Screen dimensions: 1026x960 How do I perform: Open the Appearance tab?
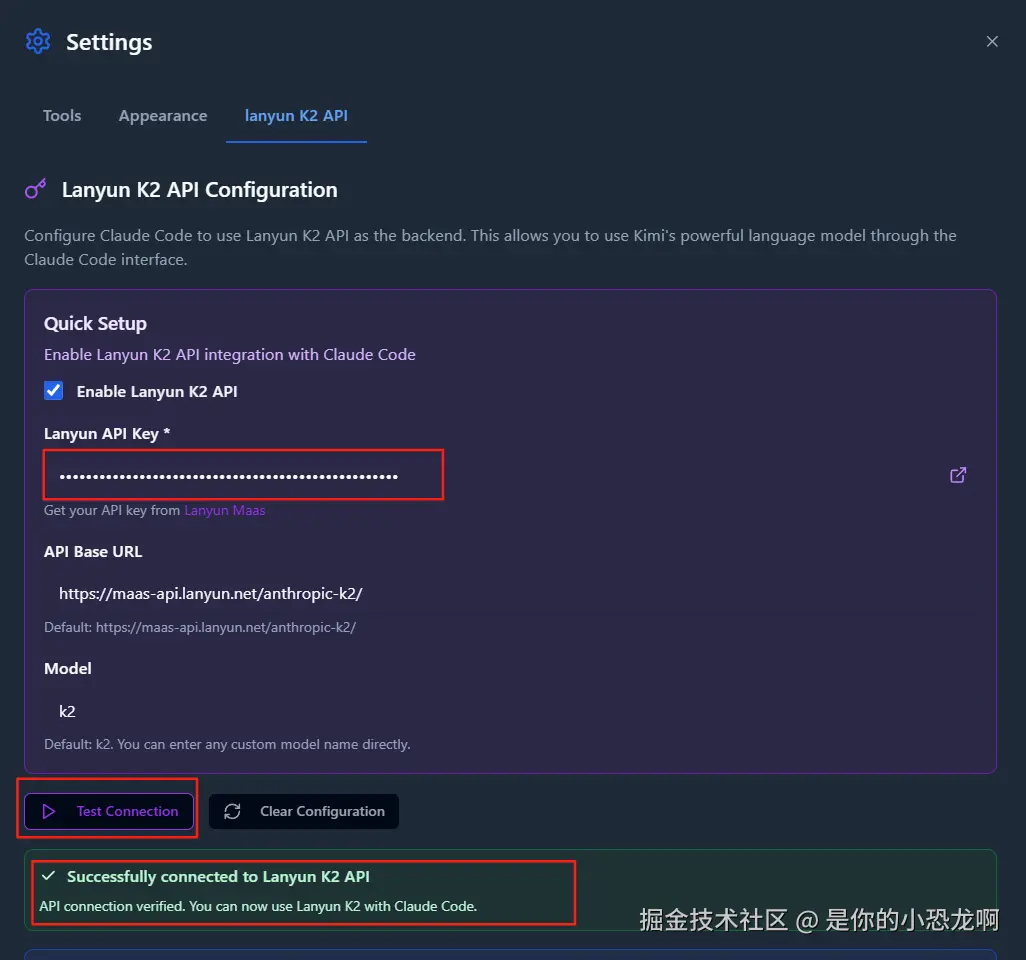163,116
